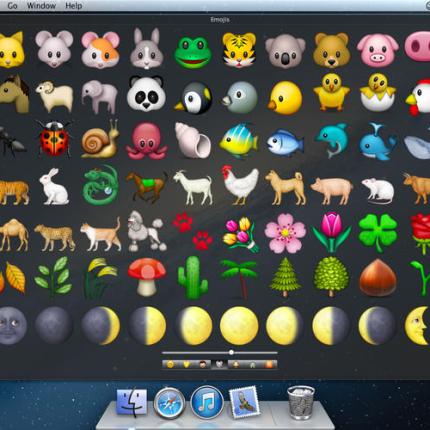430x430 pixels.
Task: Click the white full-body mouse emoji
Action: (x=378, y=191)
